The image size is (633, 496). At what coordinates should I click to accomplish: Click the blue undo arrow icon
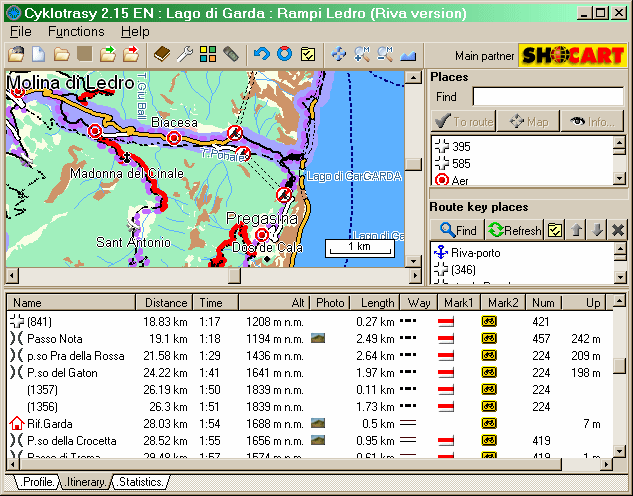[x=262, y=54]
